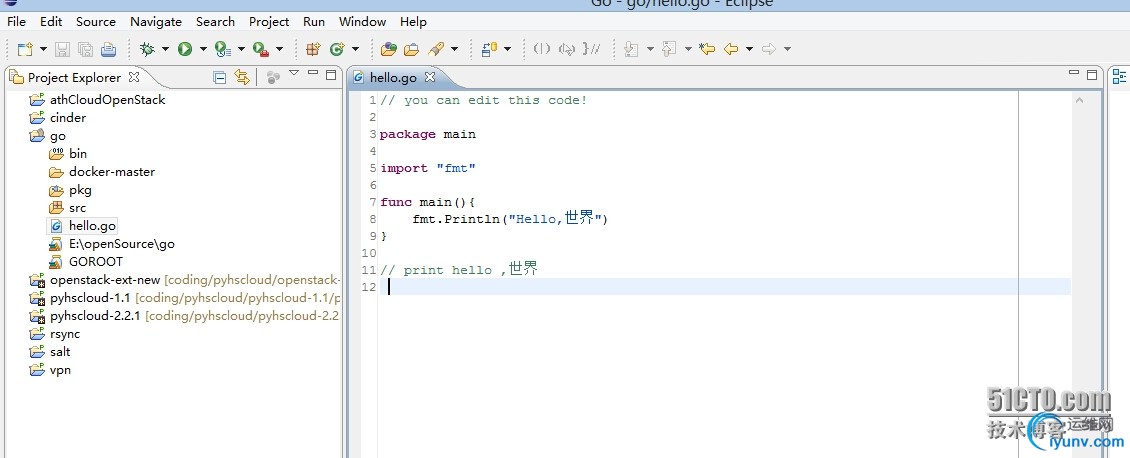Screen dimensions: 1130x458
Task: Open the Window menu
Action: point(362,22)
